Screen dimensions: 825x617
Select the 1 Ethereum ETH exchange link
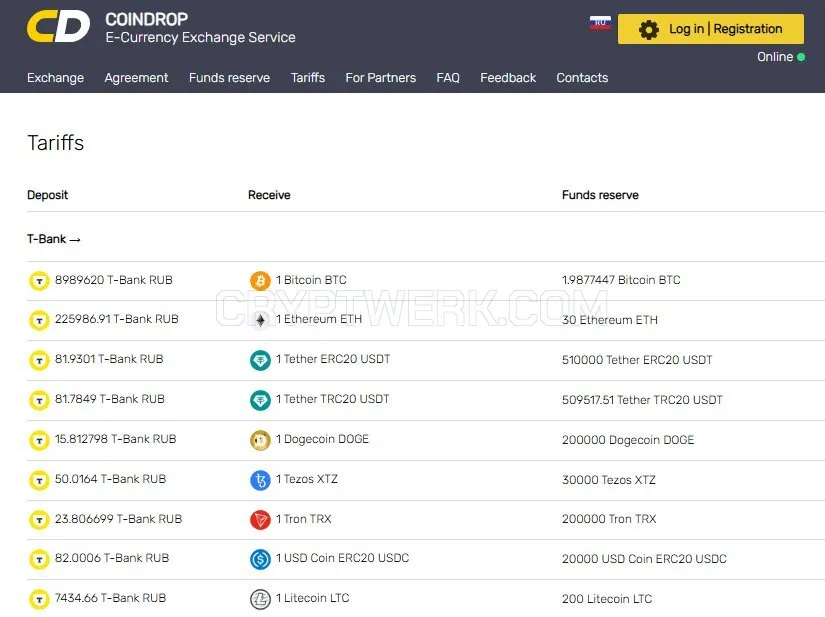point(319,319)
